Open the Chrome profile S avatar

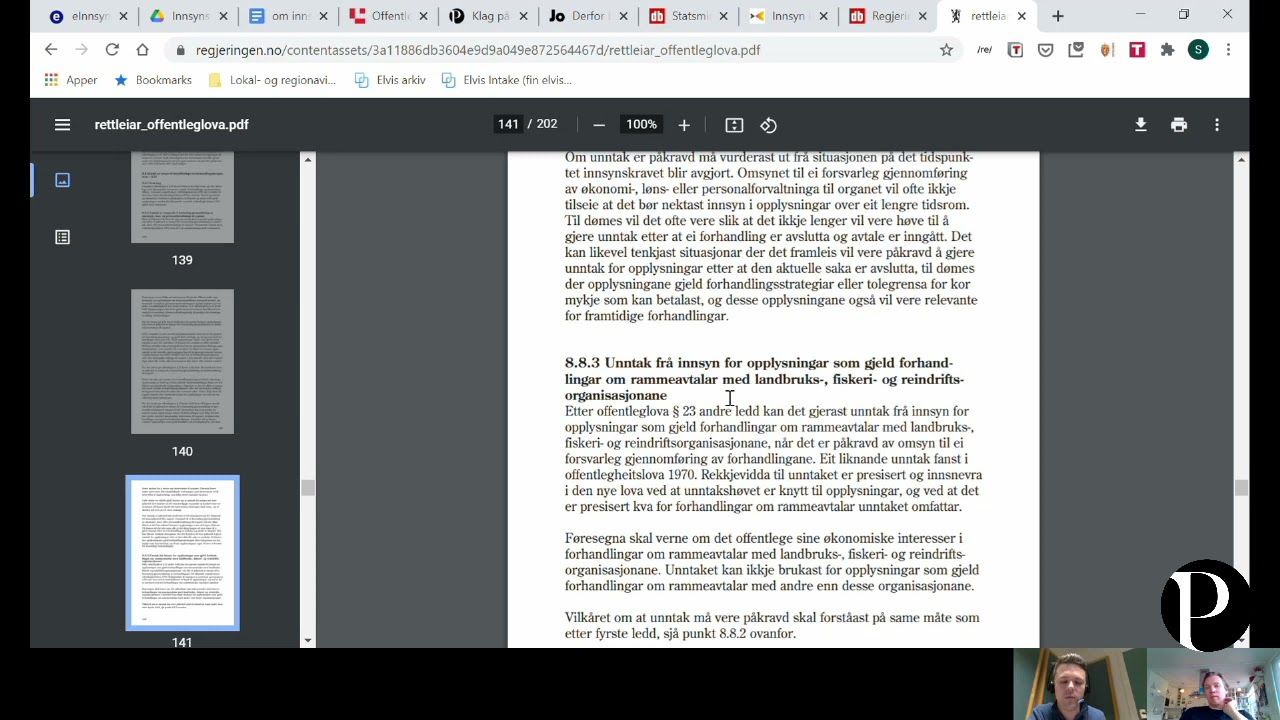[1198, 49]
